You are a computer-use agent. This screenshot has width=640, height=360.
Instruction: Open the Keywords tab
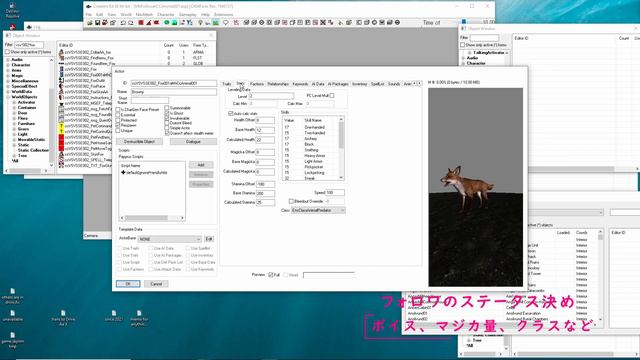(300, 84)
